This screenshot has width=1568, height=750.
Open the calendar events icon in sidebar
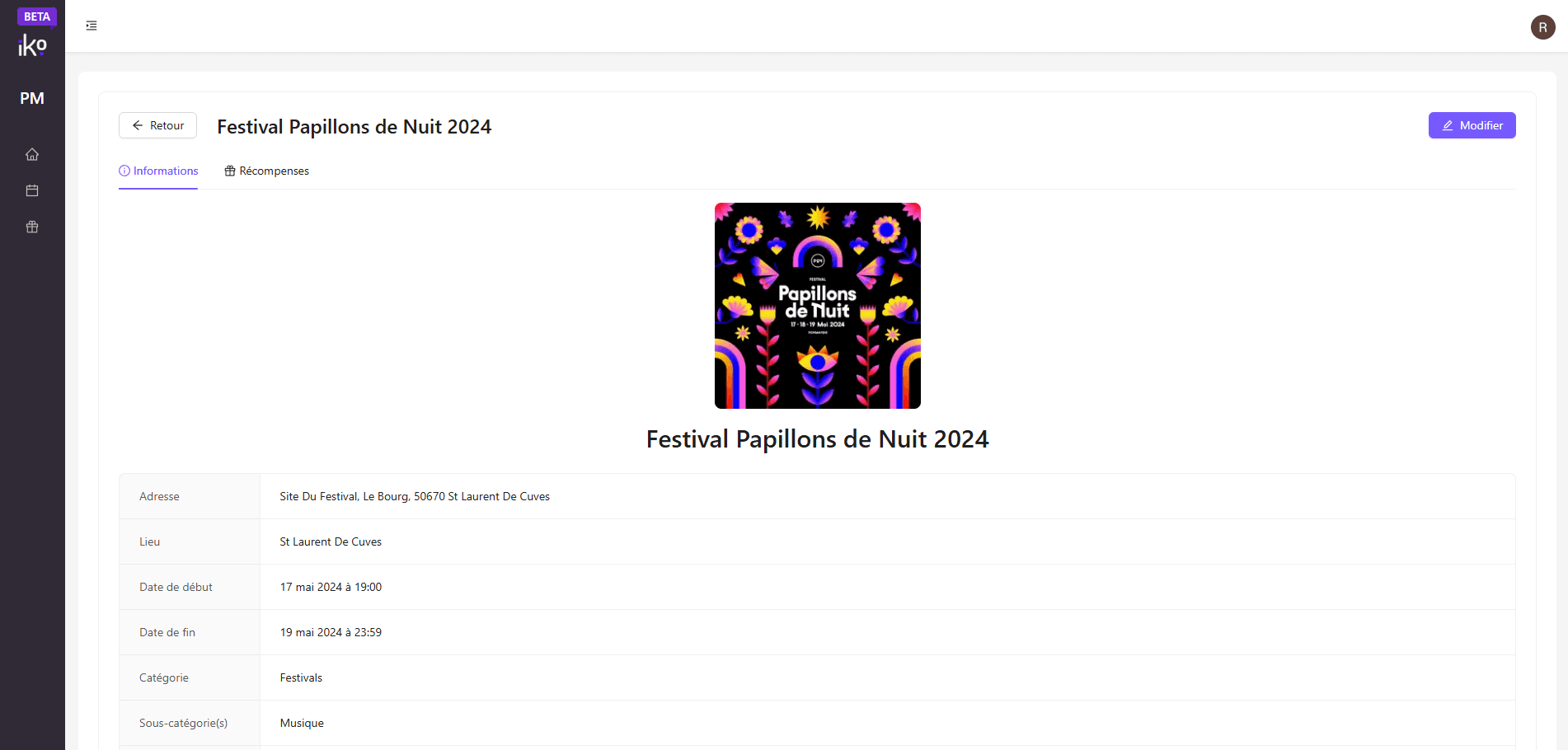click(x=32, y=190)
